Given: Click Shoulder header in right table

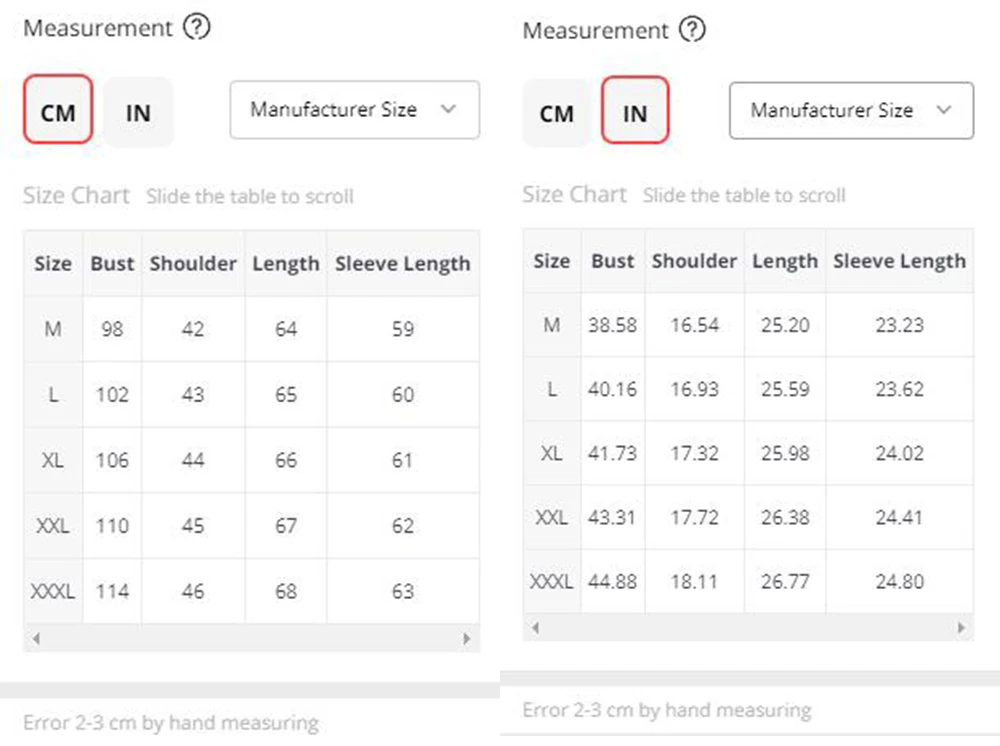Looking at the screenshot, I should click(x=695, y=261).
